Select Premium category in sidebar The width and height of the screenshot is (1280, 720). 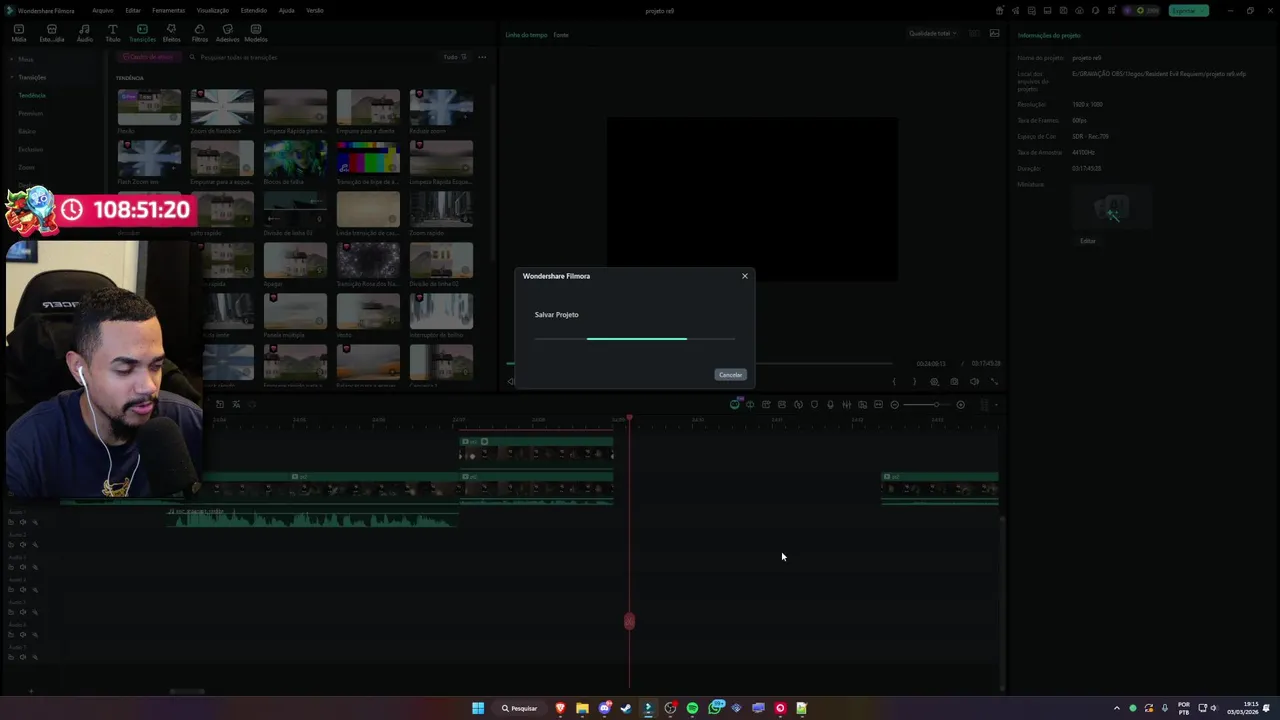click(x=30, y=113)
